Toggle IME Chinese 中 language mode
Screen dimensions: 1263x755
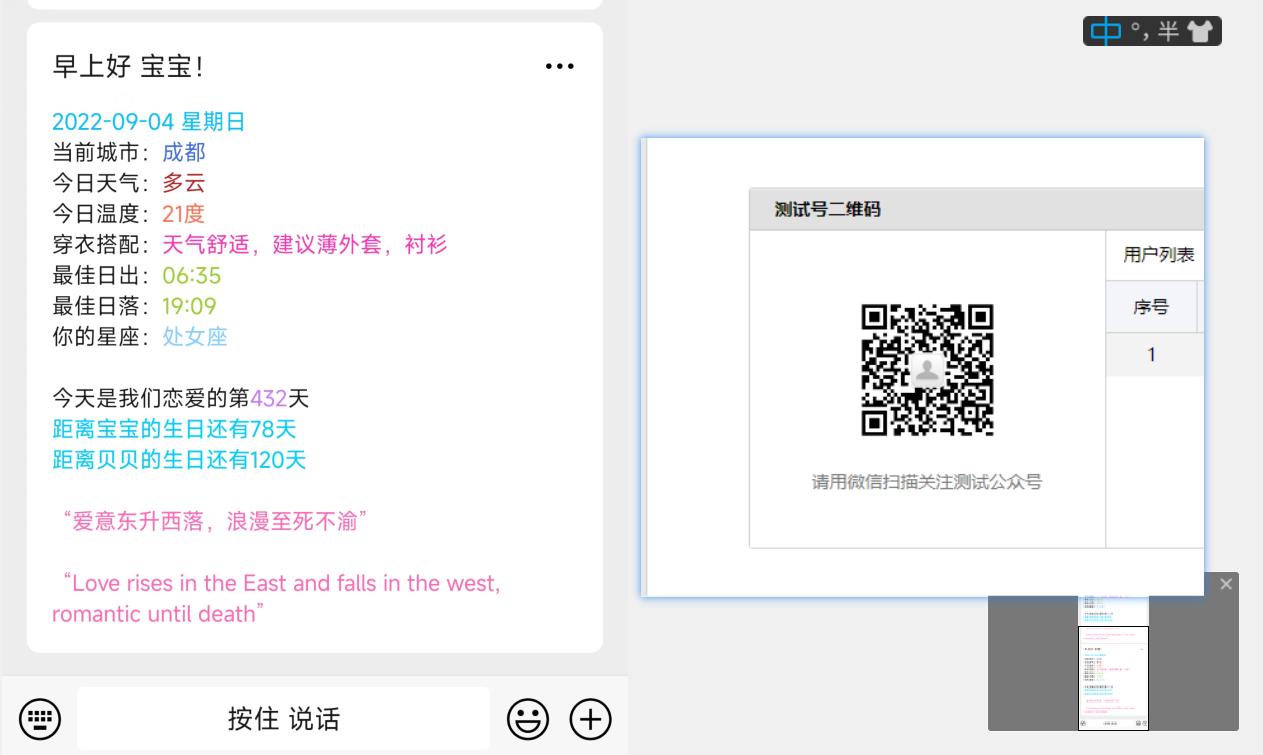click(1105, 31)
